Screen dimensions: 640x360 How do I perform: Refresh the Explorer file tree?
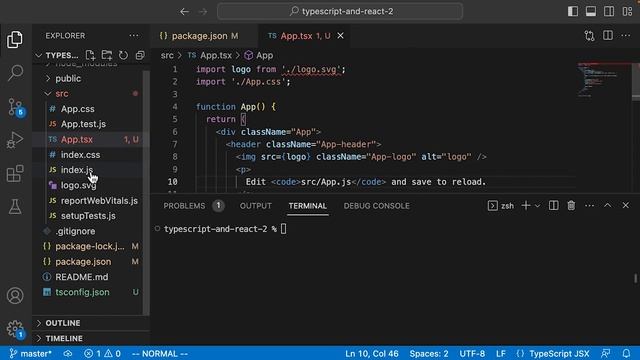click(123, 55)
